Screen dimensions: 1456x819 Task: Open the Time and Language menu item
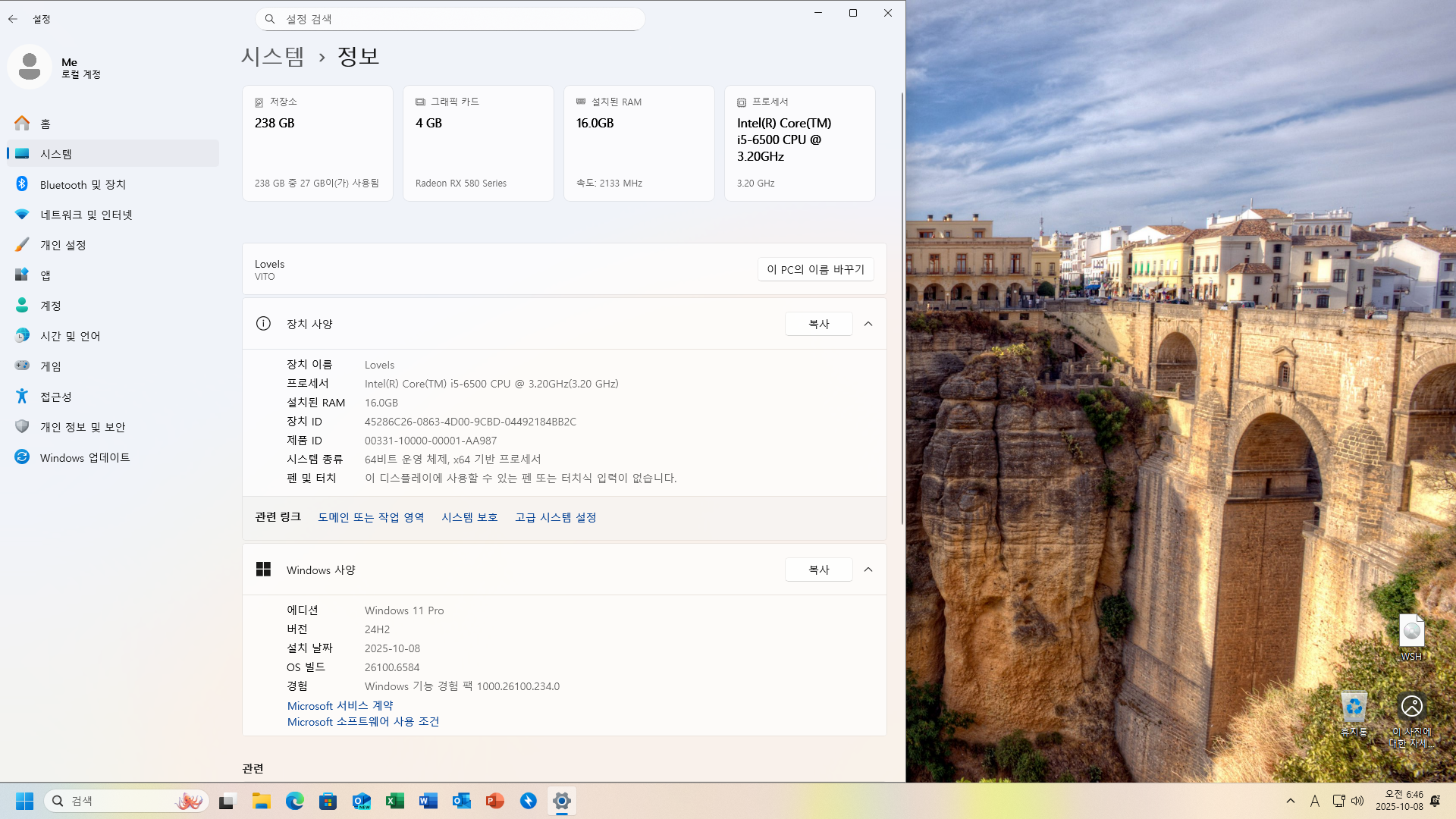(x=70, y=336)
